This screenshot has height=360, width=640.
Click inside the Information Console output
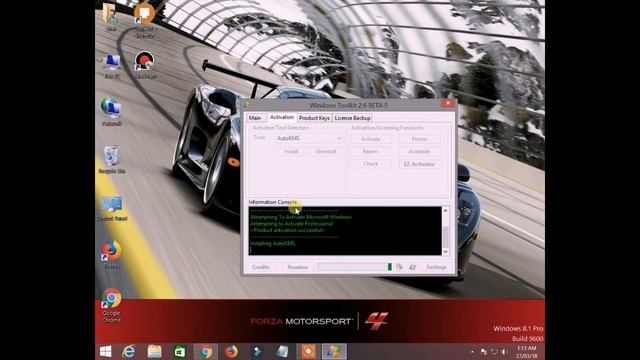click(x=345, y=231)
